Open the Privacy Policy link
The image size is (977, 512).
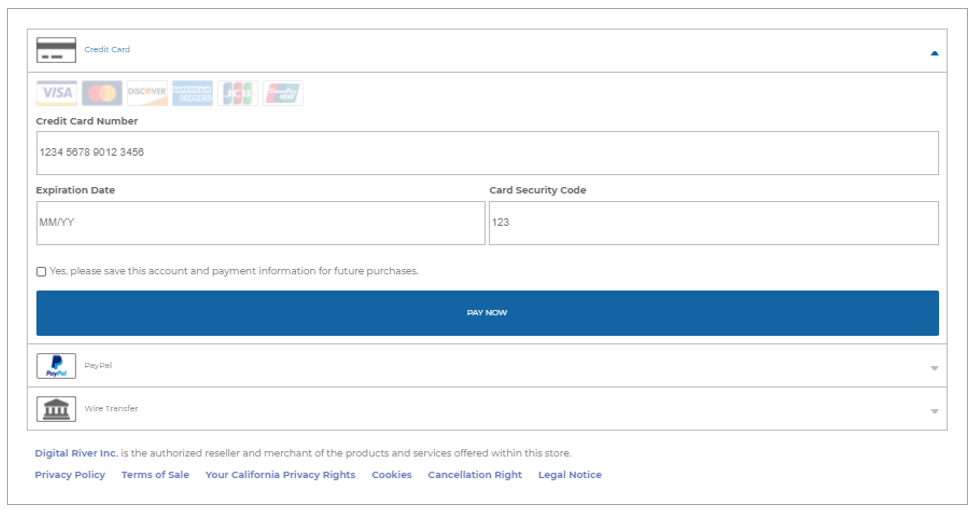click(x=70, y=475)
